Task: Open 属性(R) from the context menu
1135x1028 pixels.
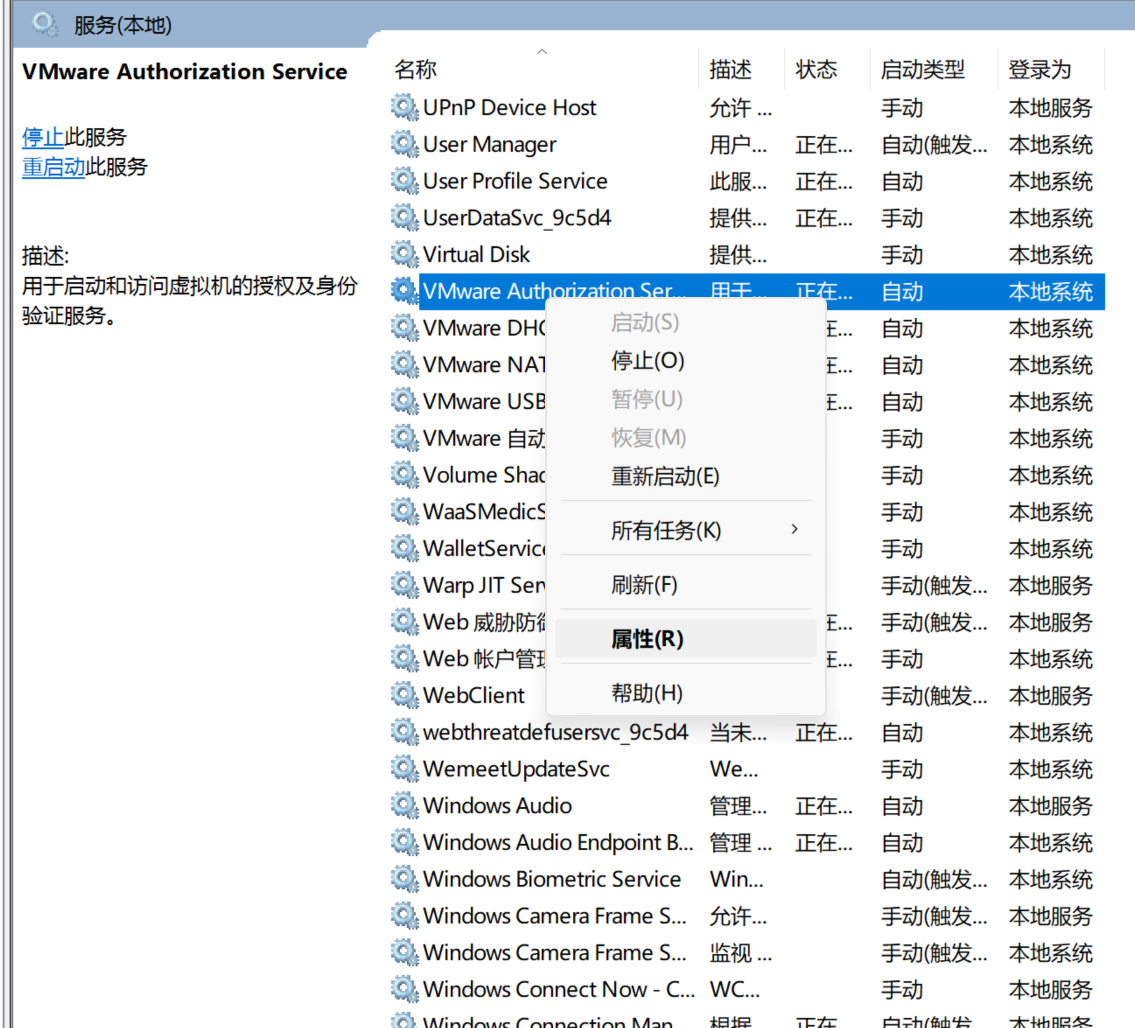Action: (x=685, y=639)
